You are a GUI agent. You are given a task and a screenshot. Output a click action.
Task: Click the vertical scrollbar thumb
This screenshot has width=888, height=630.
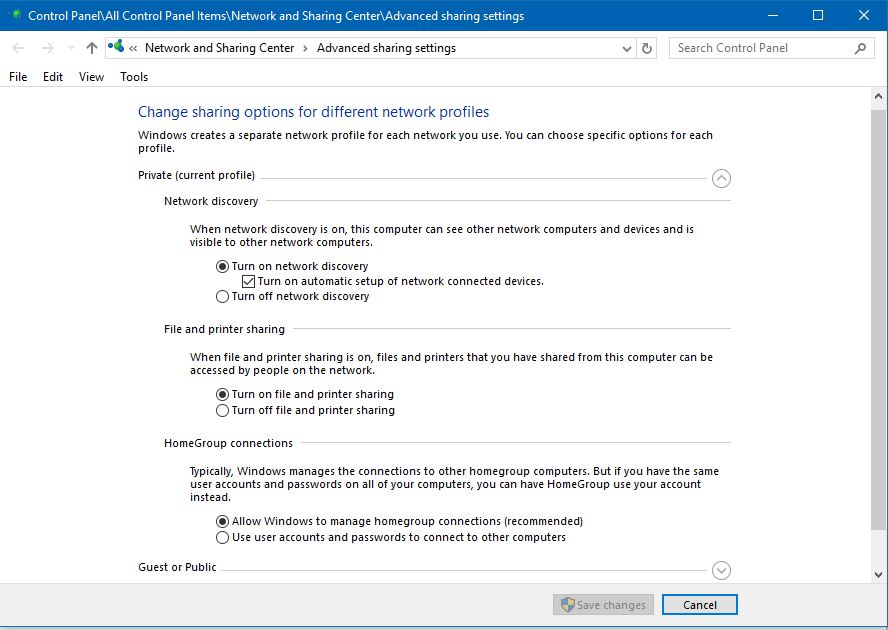point(878,320)
